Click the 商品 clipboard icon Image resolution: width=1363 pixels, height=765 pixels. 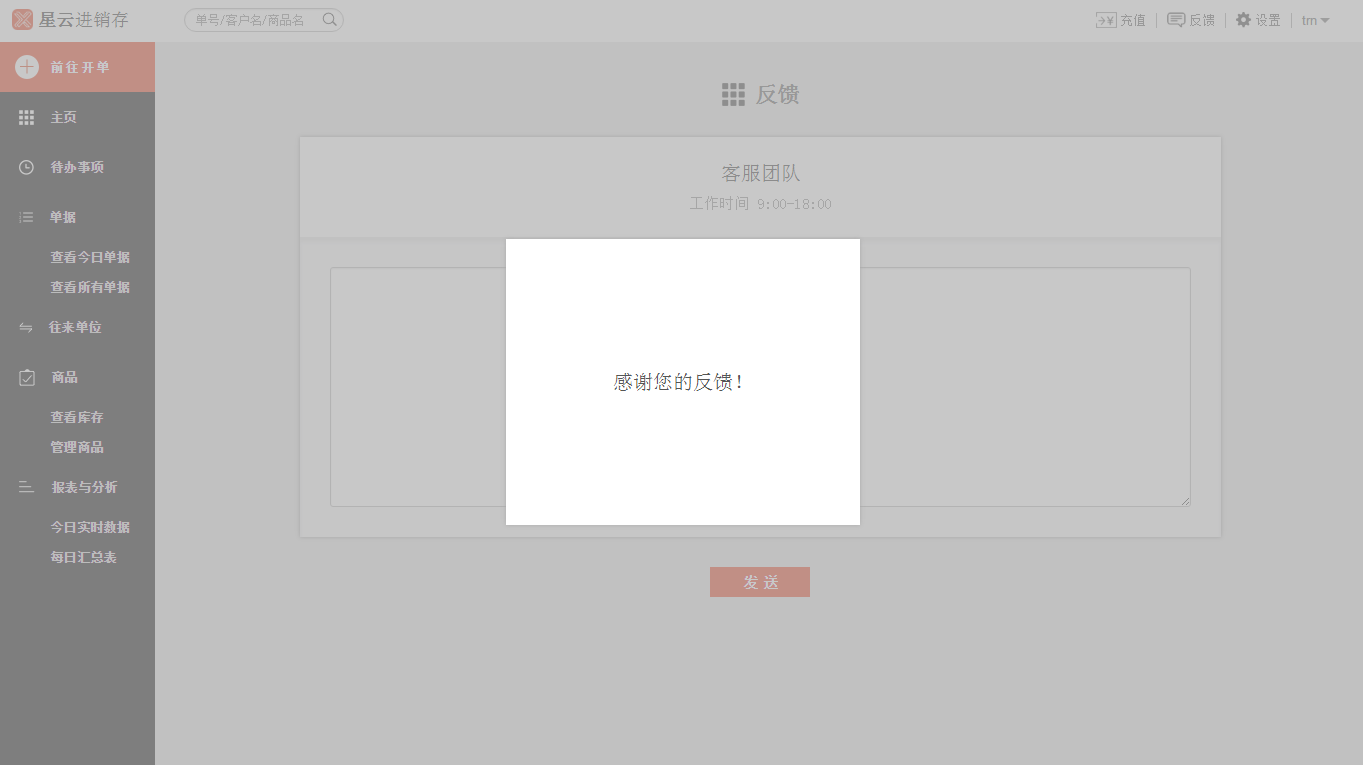[27, 378]
